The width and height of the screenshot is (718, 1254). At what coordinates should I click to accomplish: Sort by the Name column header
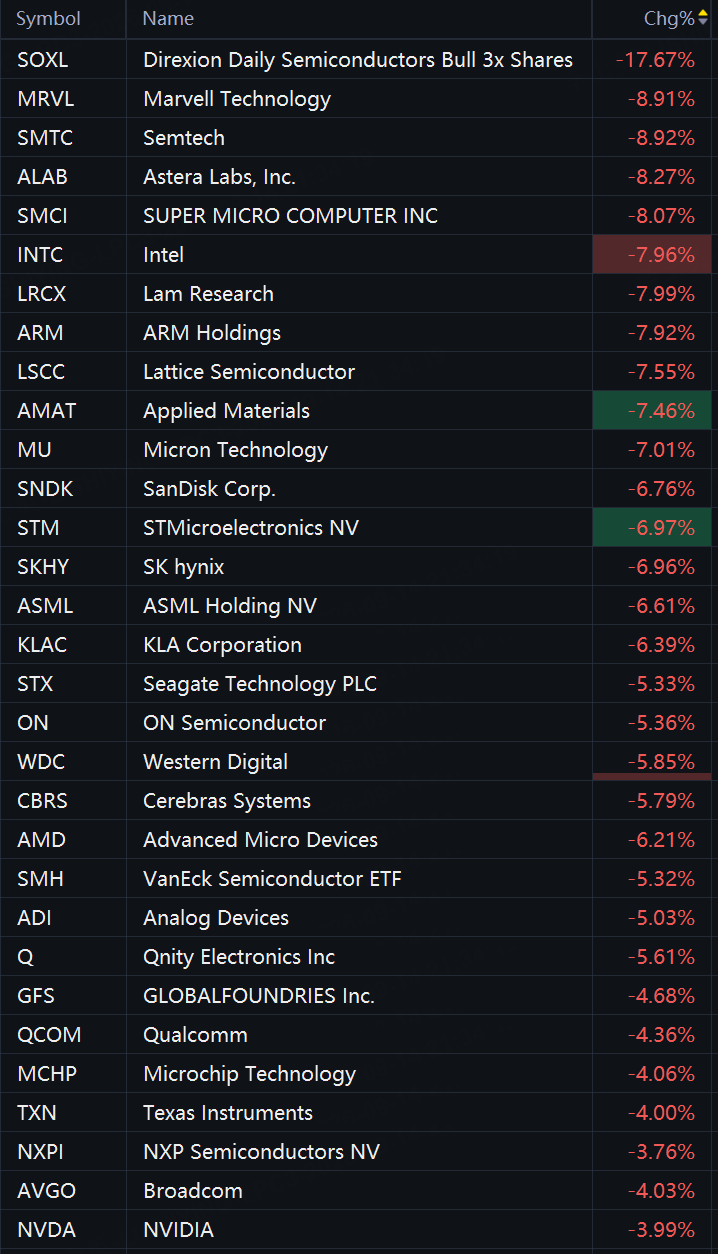(x=168, y=18)
